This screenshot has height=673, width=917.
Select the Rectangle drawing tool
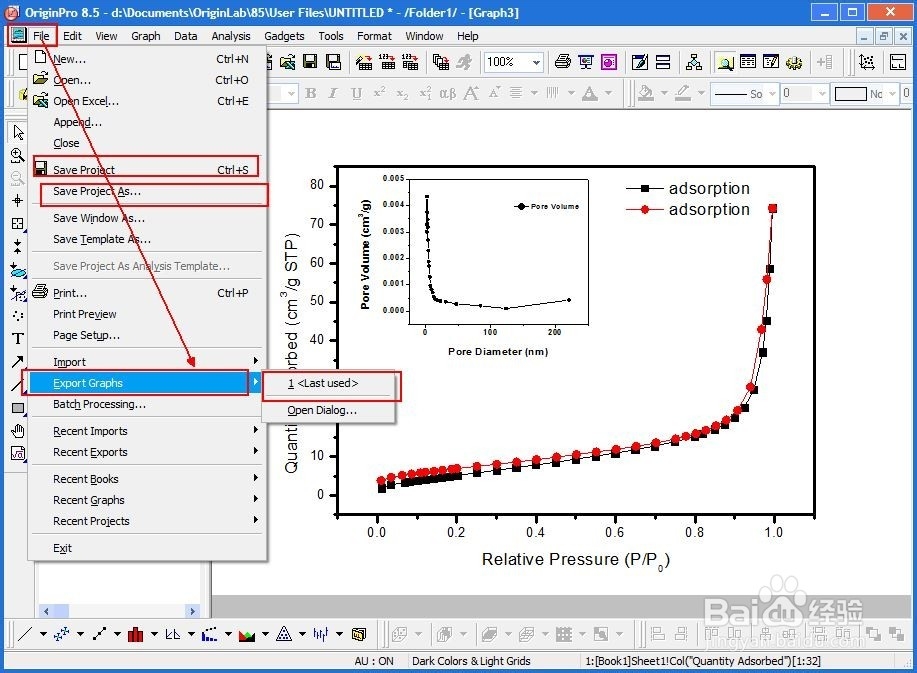pyautogui.click(x=18, y=408)
